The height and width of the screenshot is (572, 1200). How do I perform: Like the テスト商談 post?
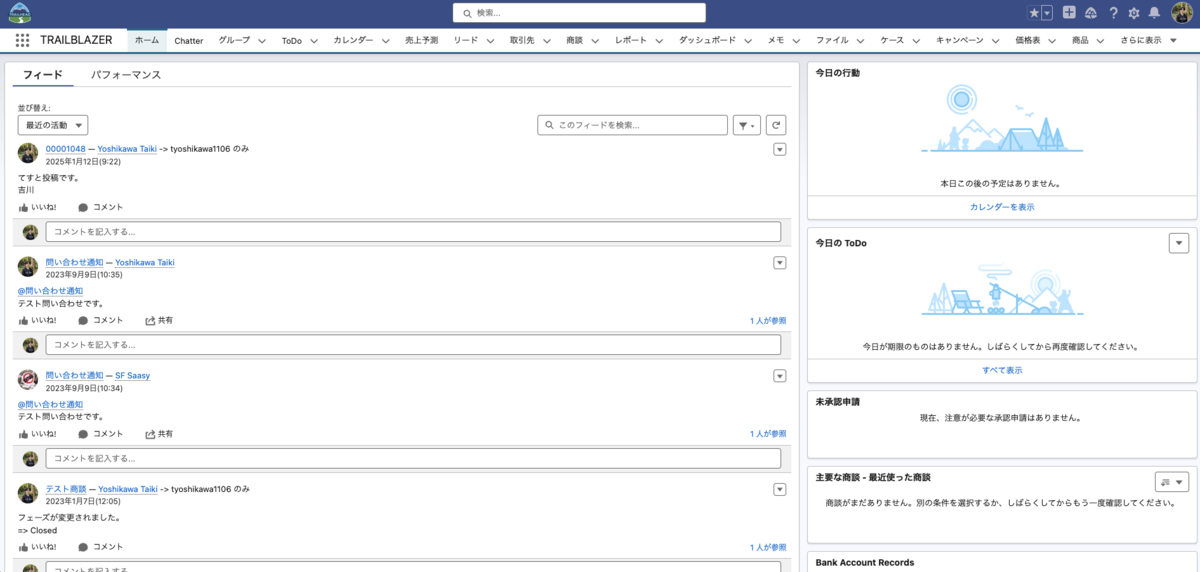click(x=38, y=547)
